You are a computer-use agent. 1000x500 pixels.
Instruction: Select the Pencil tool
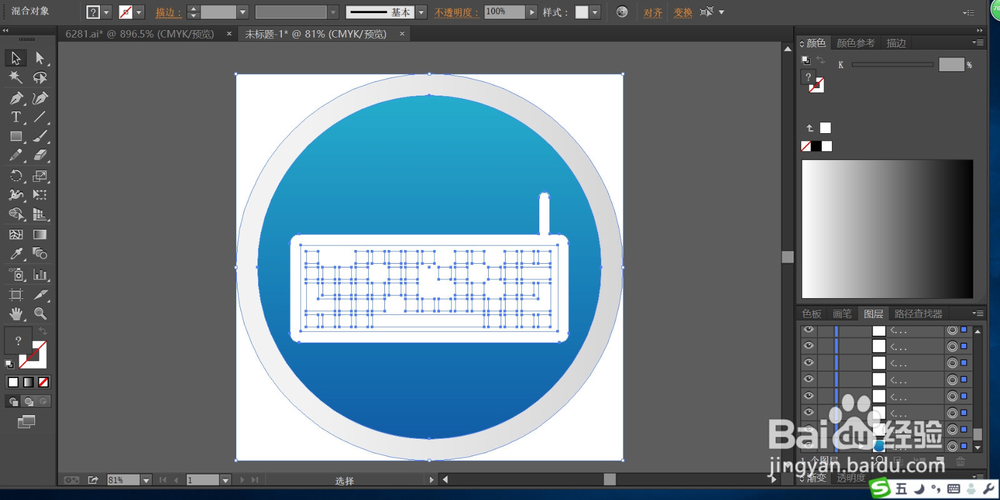click(16, 155)
